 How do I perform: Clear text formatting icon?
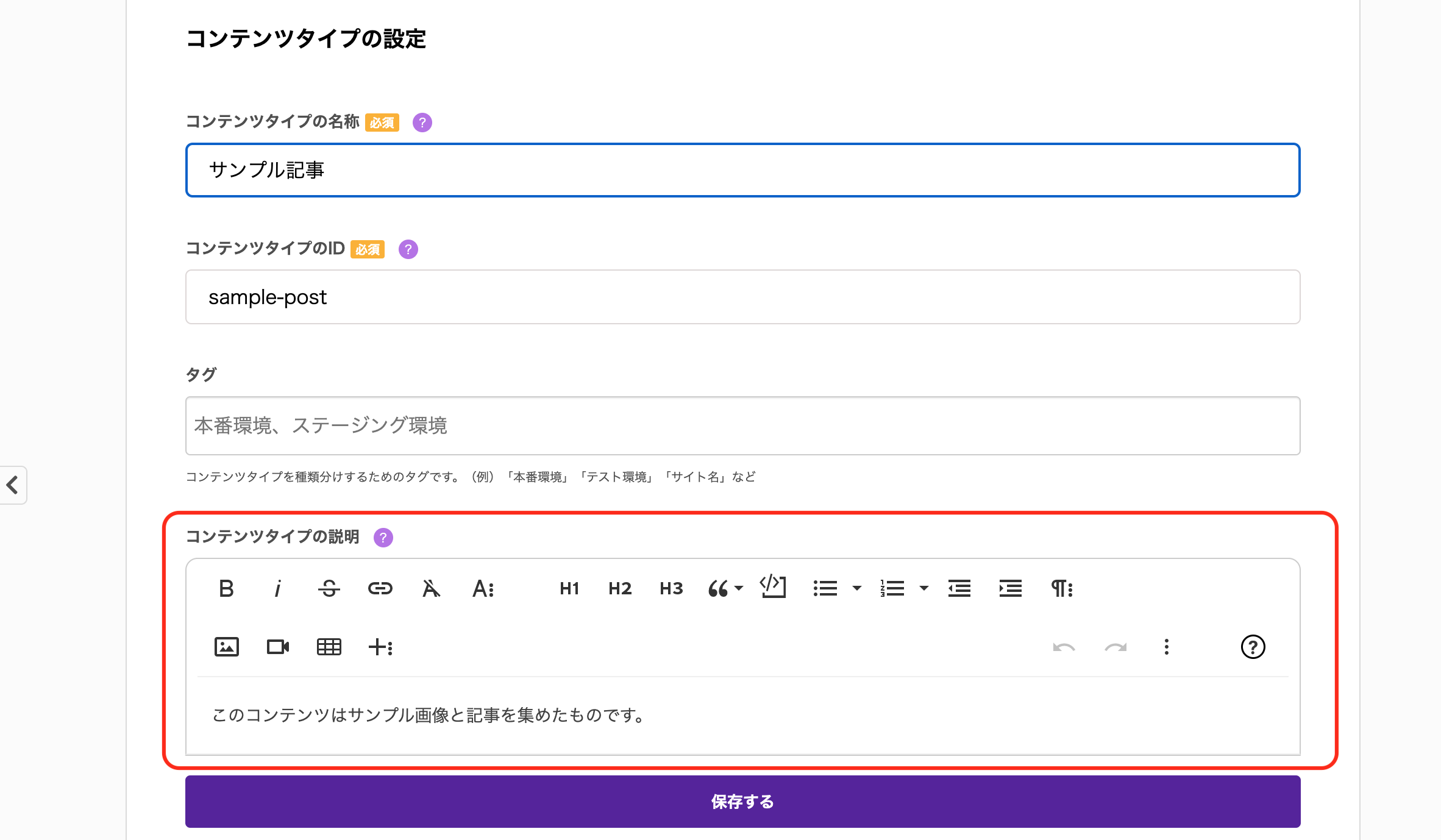pos(431,588)
